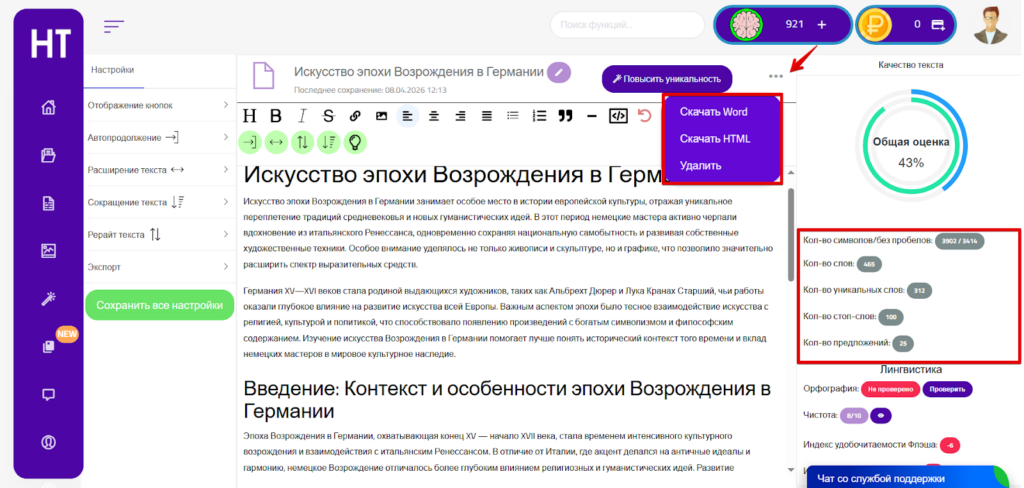Insert an image into the text
Image resolution: width=1024 pixels, height=488 pixels.
coord(381,116)
